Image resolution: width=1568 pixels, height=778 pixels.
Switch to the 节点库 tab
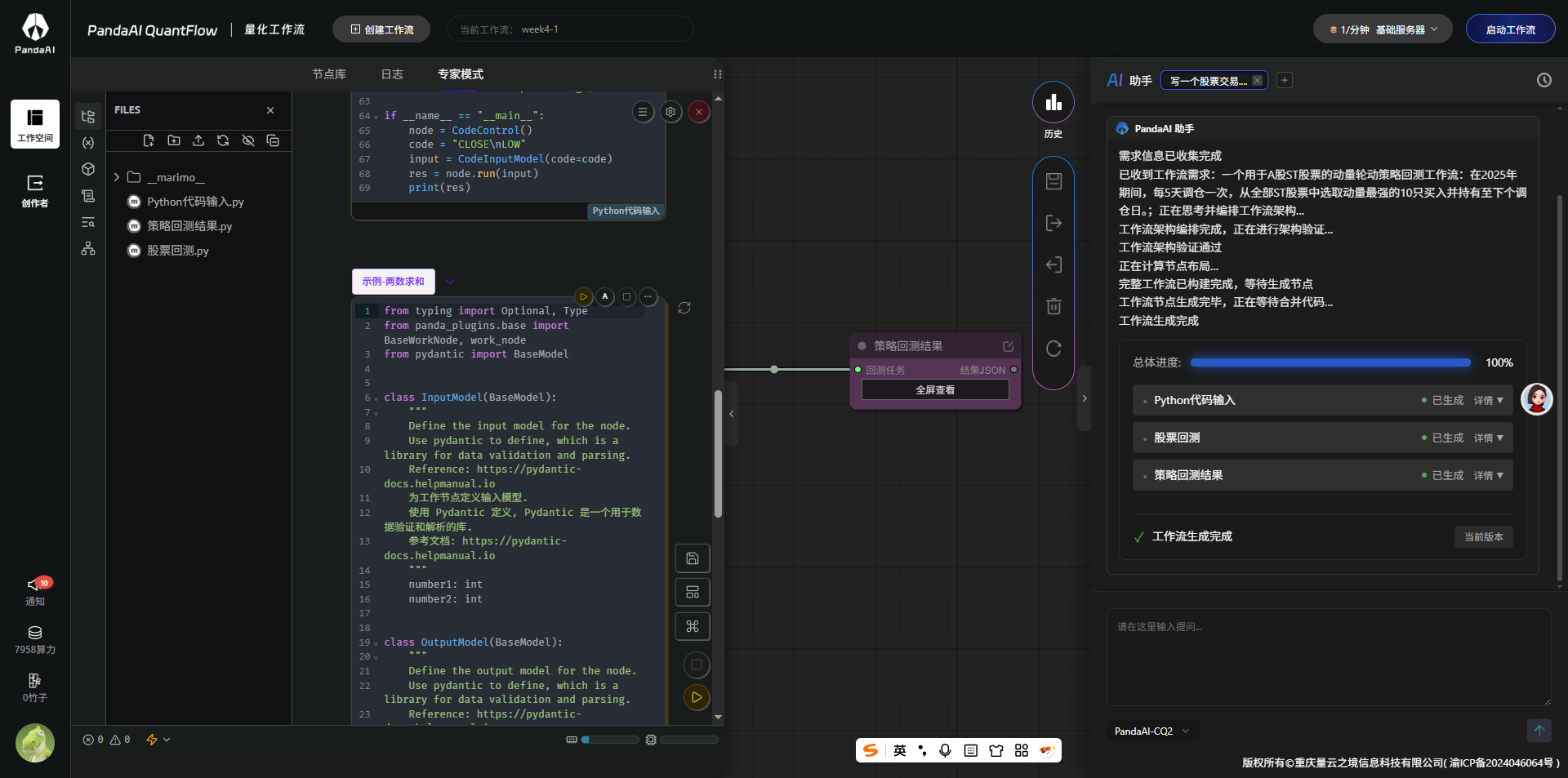point(328,74)
